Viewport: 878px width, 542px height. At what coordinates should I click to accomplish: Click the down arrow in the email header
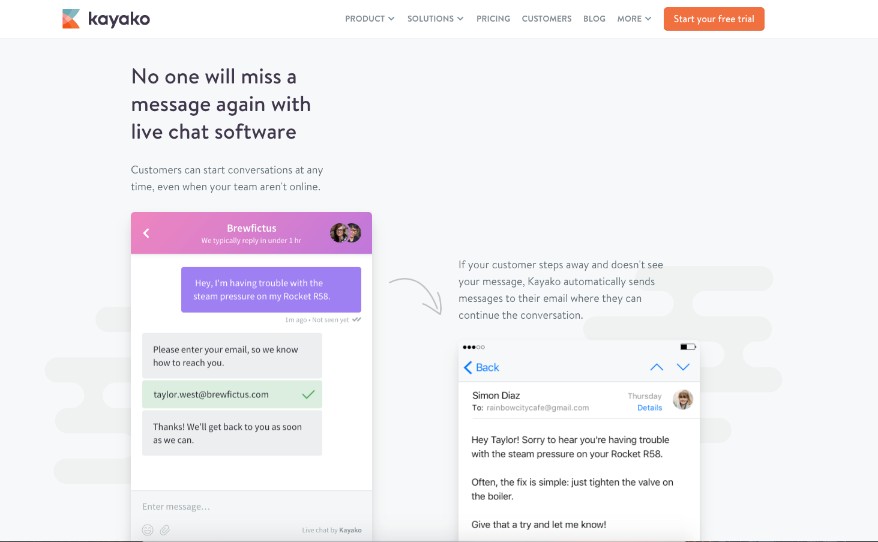683,367
